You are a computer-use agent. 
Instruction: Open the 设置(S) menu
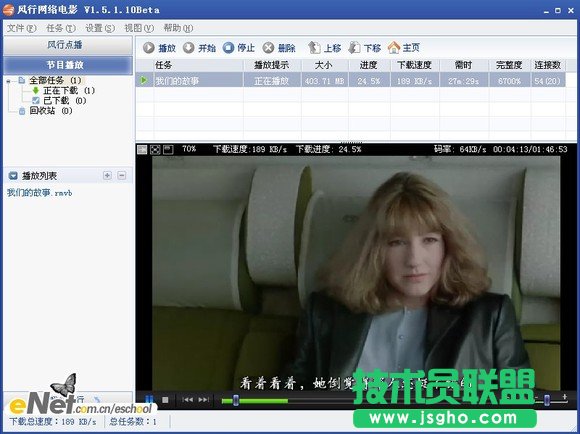[x=100, y=28]
